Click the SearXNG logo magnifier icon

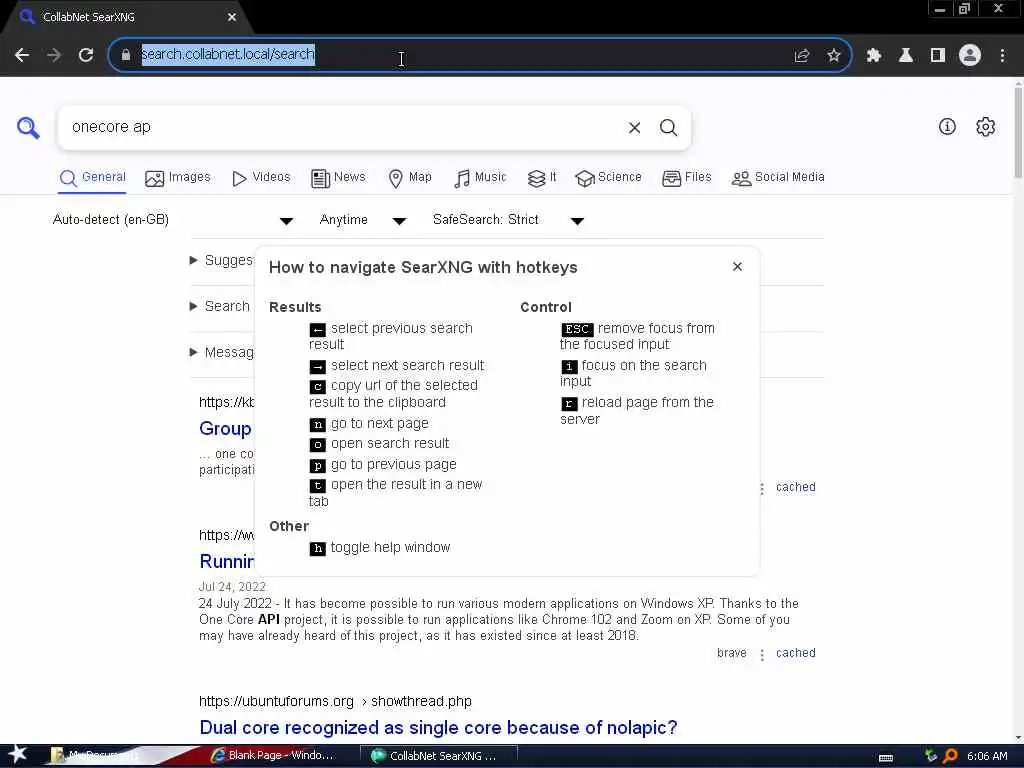(28, 127)
